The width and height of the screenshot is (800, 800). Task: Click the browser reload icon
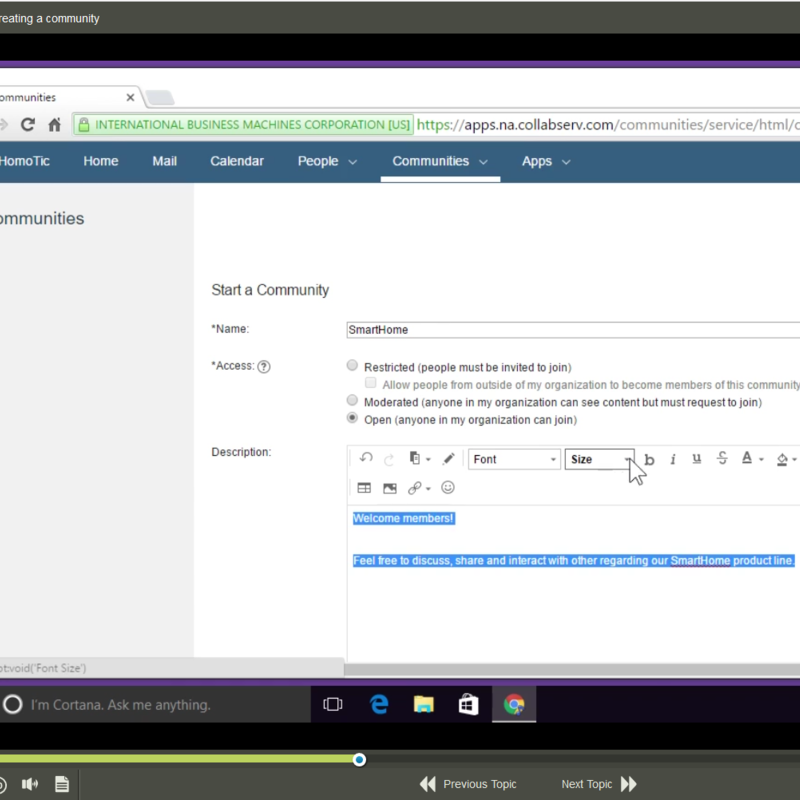click(28, 124)
